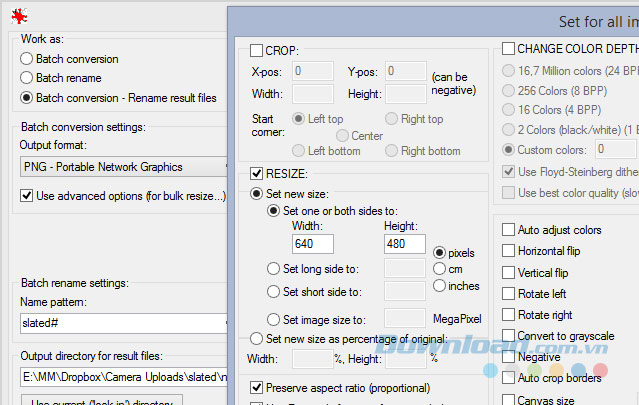Click the IrfanView icon in title bar
Screen dimensions: 639x405
pos(17,15)
